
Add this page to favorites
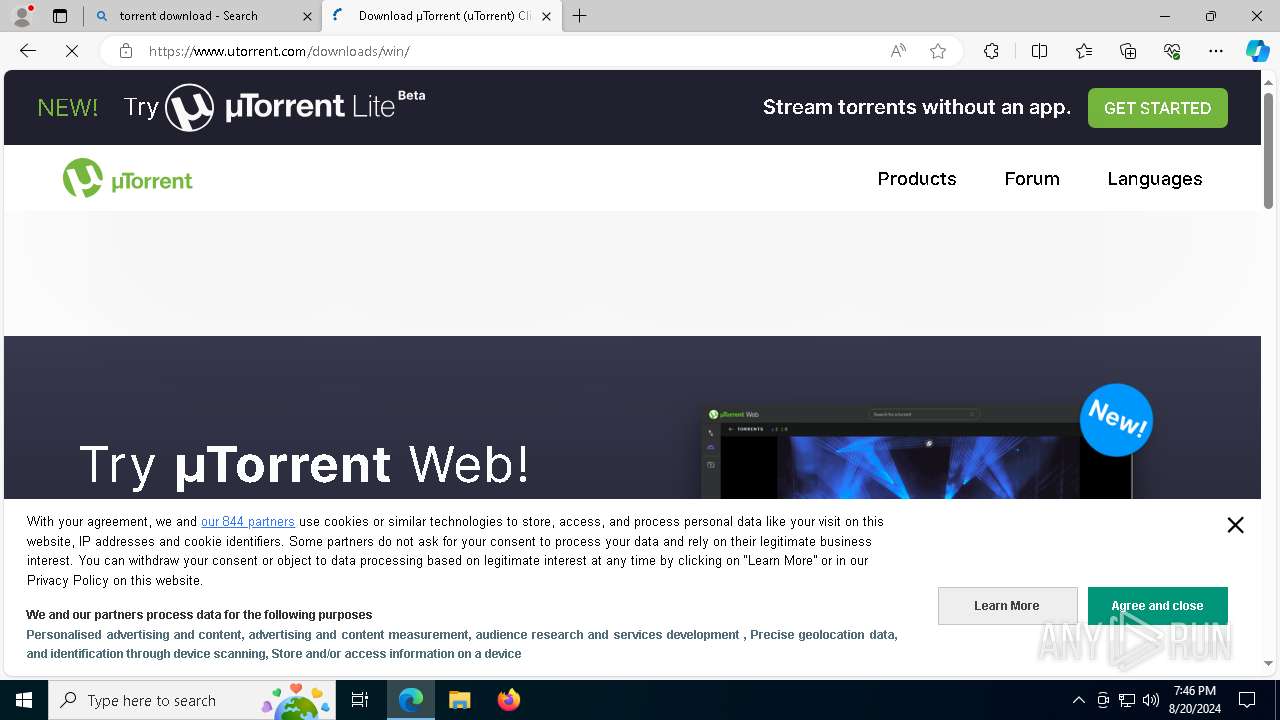click(938, 51)
